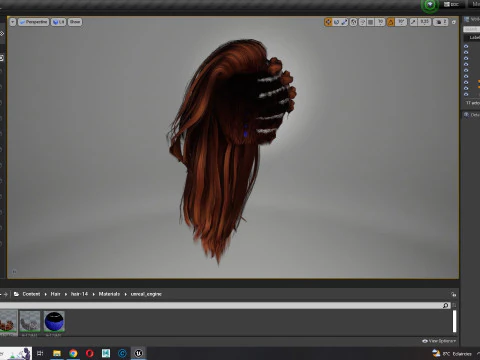Focus the World Outliner search field
Screen dimensions: 480x360
click(x=471, y=29)
